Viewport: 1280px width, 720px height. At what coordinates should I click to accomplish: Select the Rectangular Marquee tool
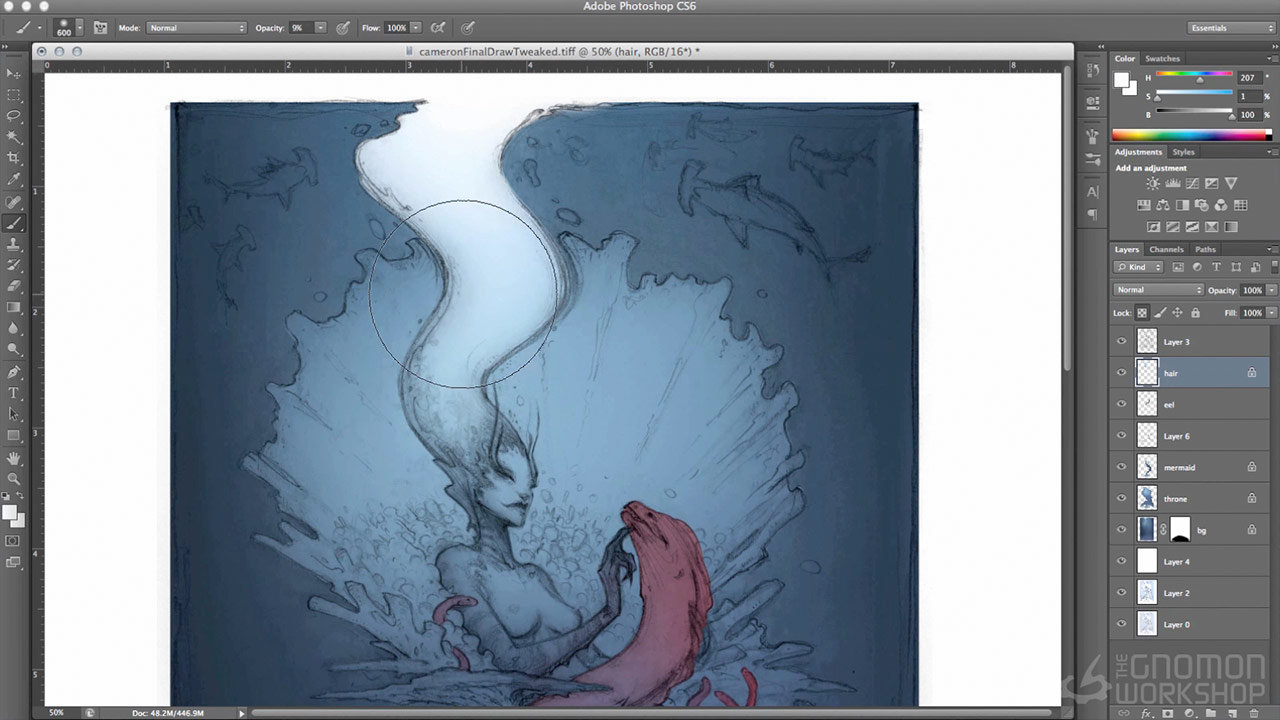point(14,95)
